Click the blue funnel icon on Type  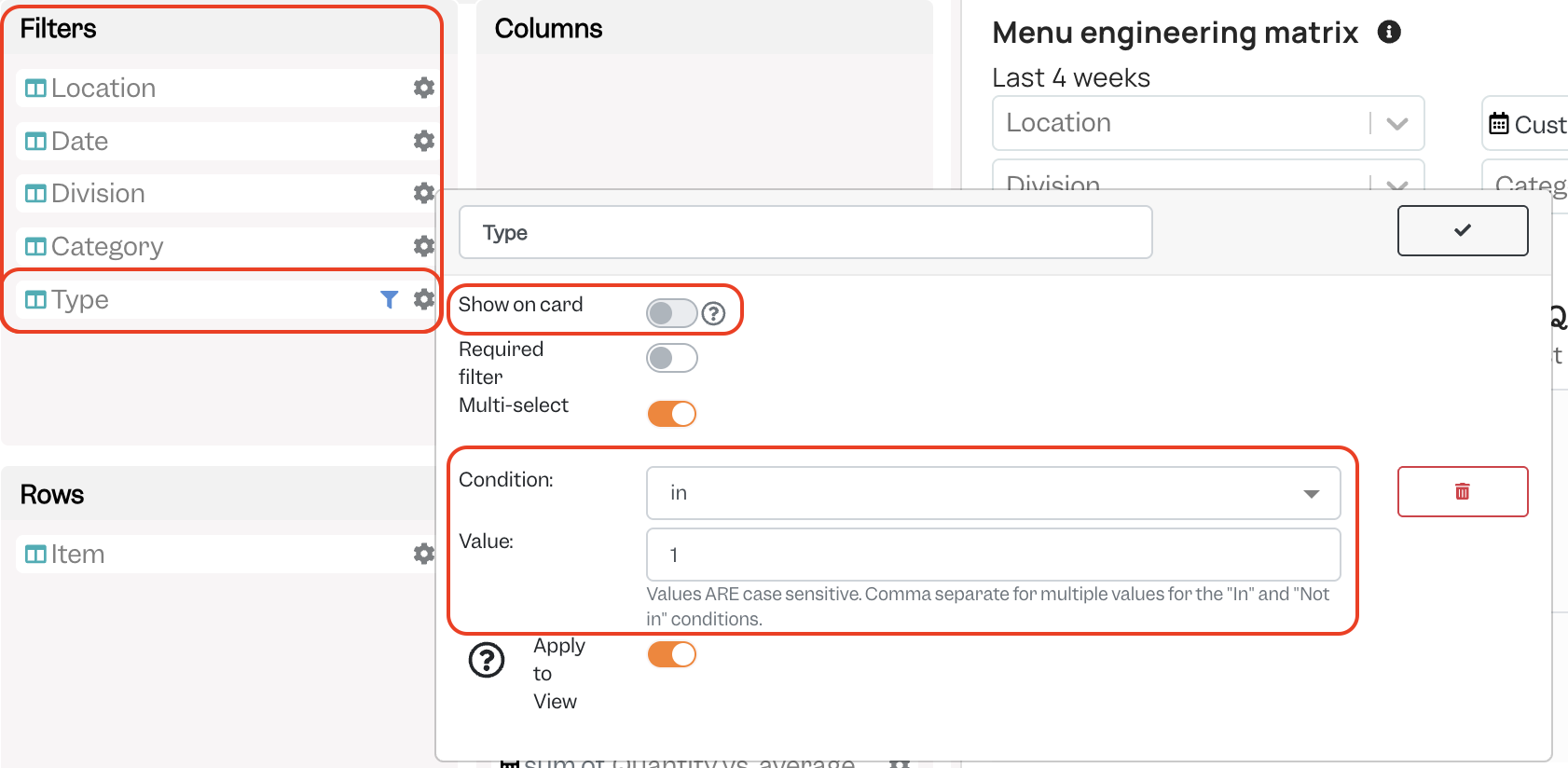(x=390, y=299)
